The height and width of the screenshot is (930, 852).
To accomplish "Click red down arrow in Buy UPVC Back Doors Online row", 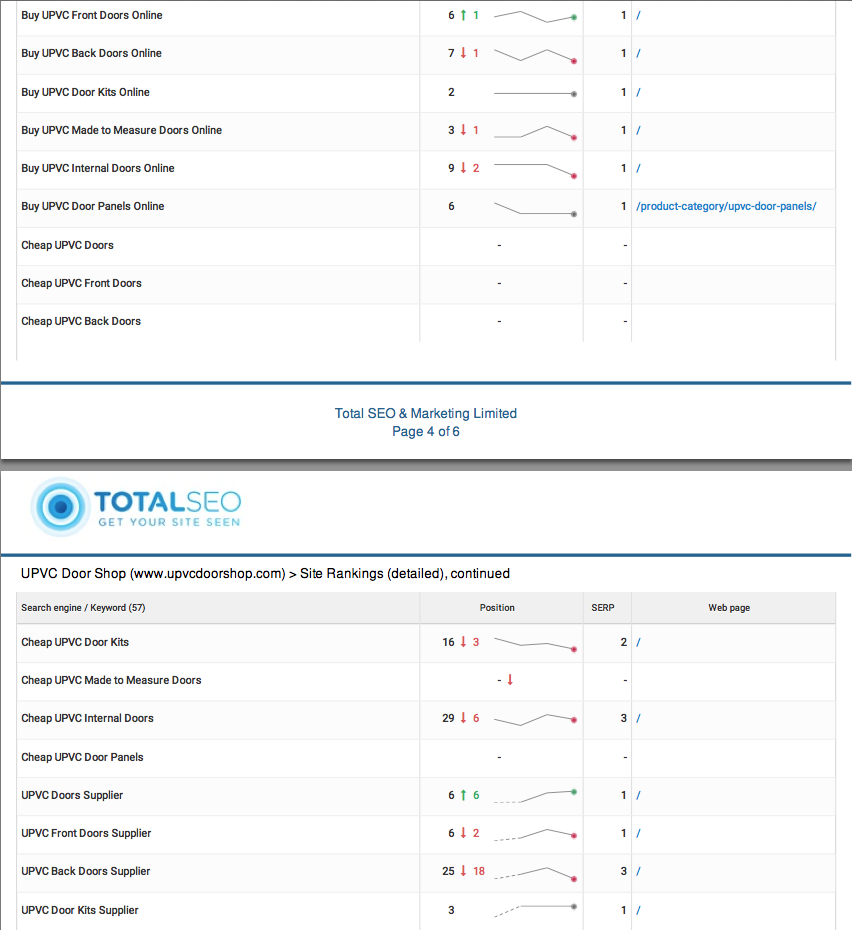I will coord(463,53).
